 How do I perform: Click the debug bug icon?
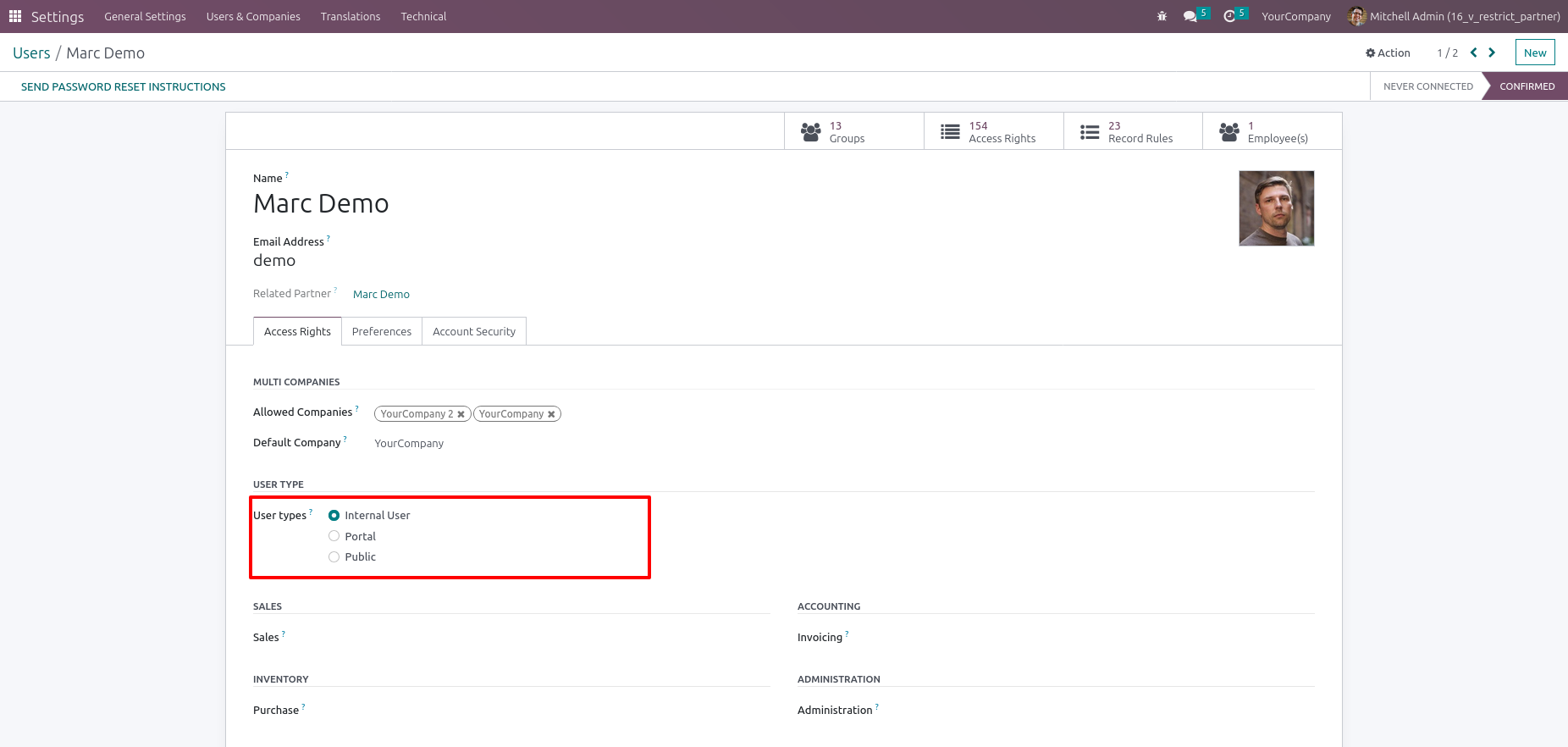click(x=1162, y=16)
